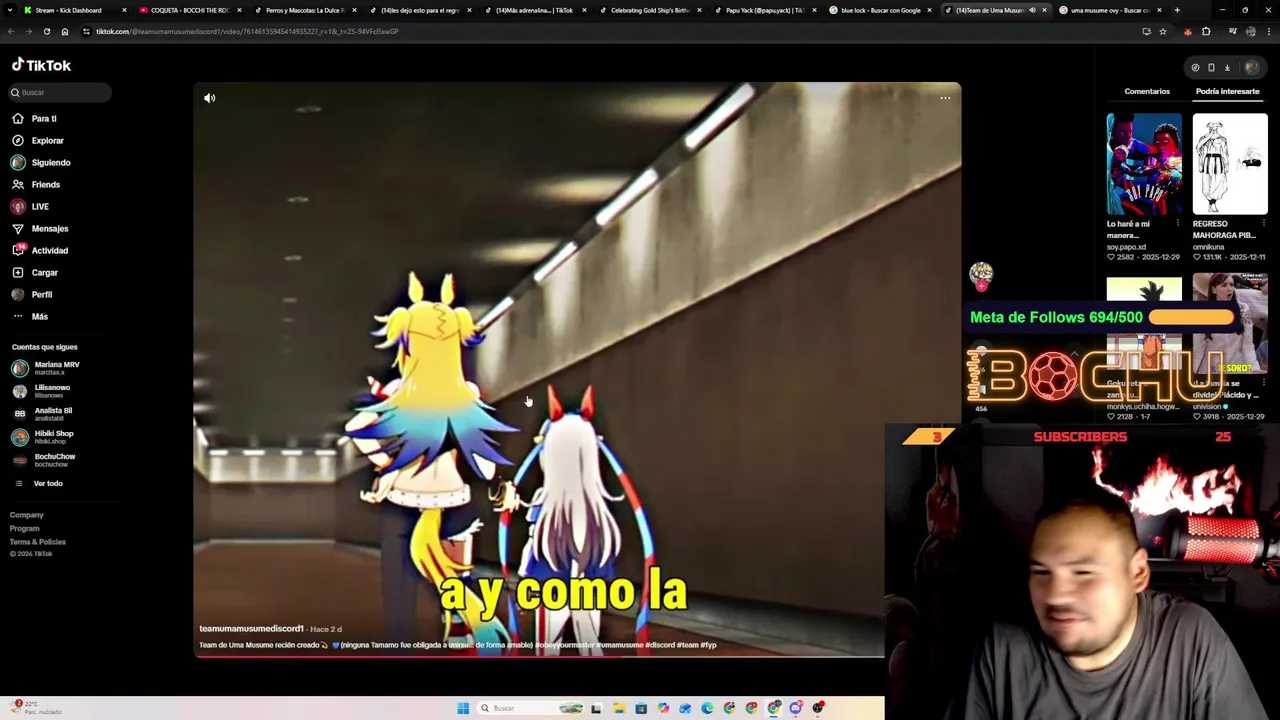Open Windows Start menu
Screen dimensions: 1280x720
tap(463, 708)
